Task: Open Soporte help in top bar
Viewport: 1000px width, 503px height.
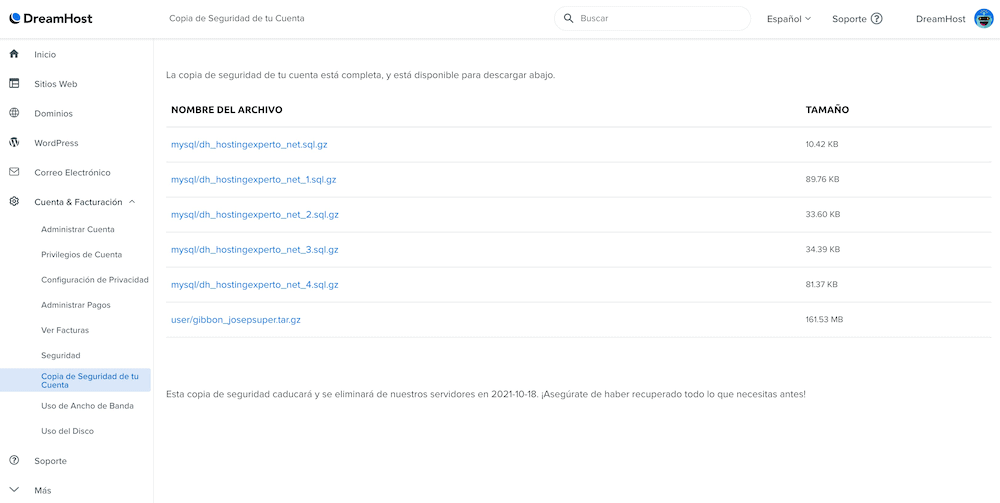Action: click(x=857, y=18)
